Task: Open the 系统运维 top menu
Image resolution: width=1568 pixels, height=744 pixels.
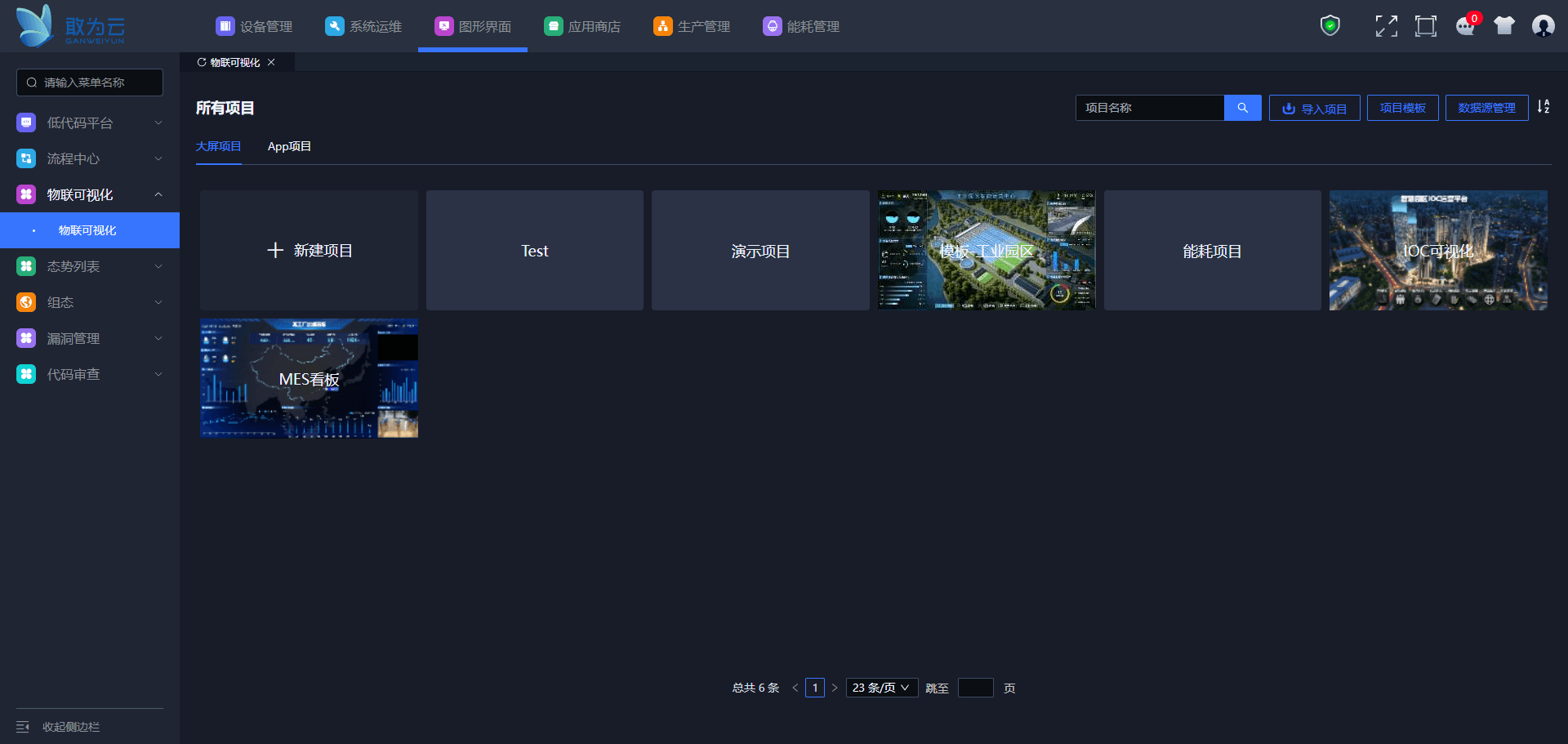Action: coord(363,26)
